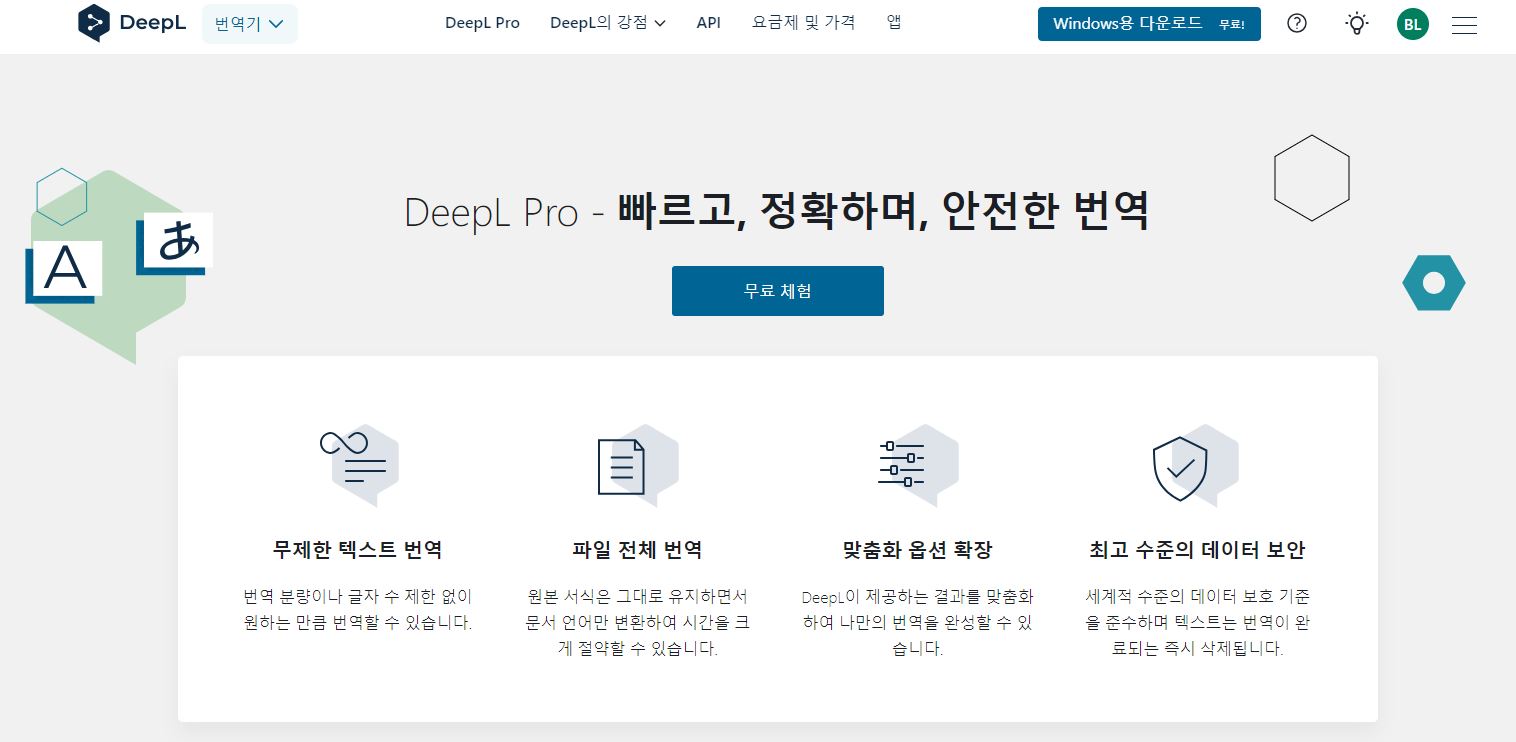Viewport: 1516px width, 742px height.
Task: Open the help question mark icon
Action: (1297, 24)
